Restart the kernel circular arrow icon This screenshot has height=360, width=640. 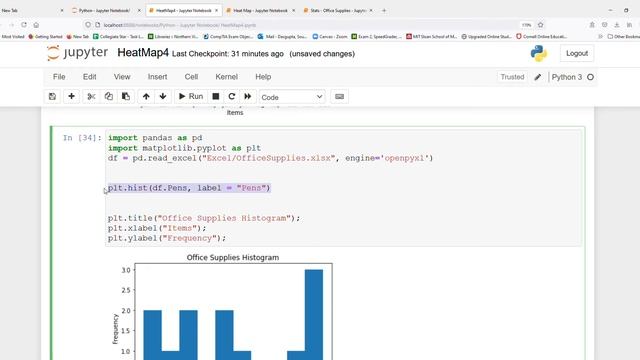pos(232,97)
